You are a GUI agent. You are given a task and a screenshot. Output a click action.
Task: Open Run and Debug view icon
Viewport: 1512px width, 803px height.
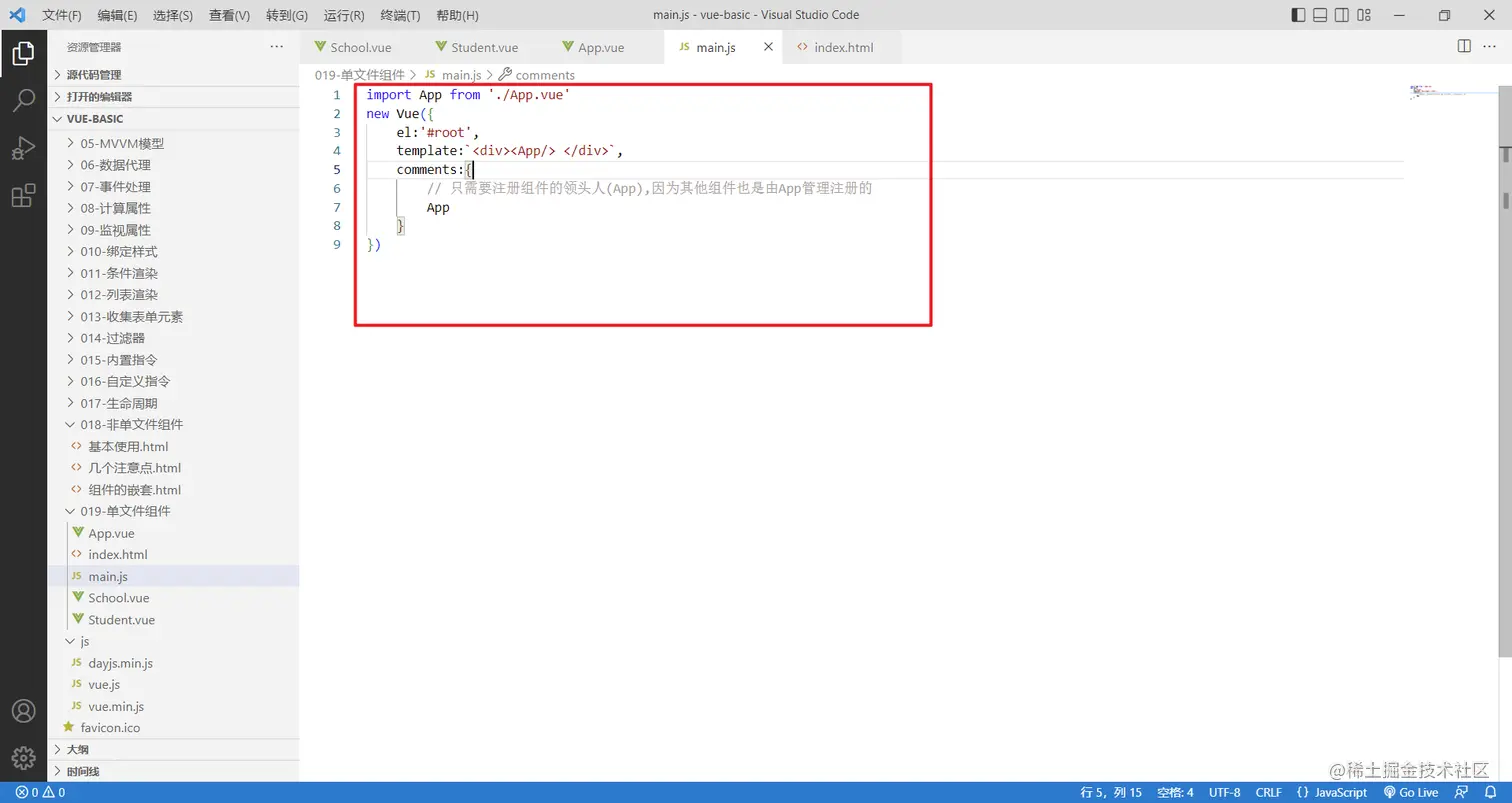pos(23,148)
